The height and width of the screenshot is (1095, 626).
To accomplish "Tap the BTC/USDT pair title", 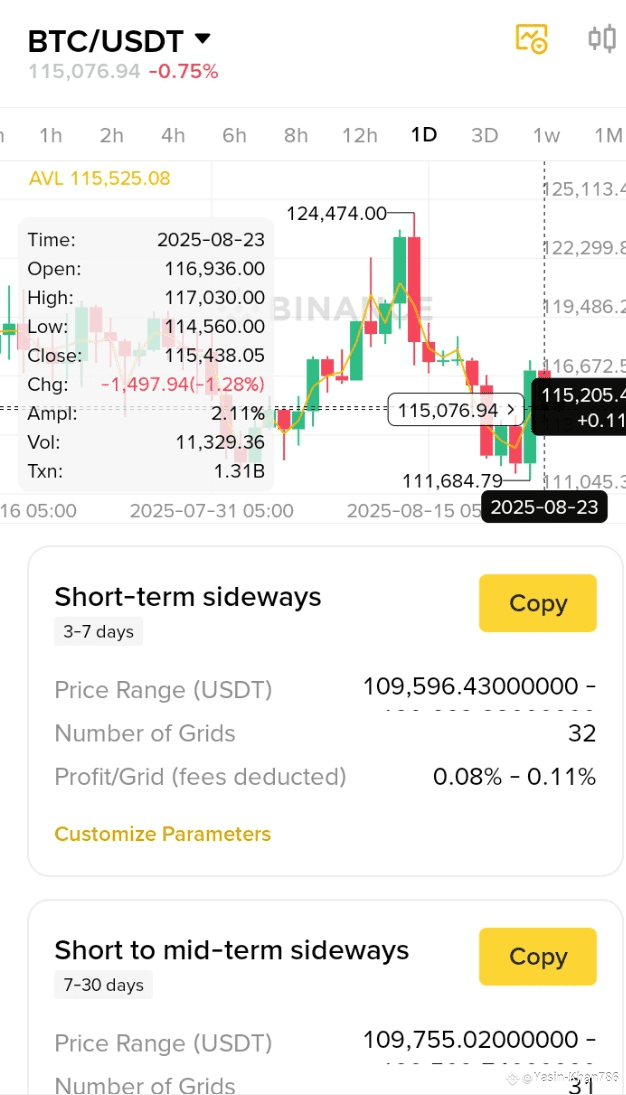I will [105, 41].
